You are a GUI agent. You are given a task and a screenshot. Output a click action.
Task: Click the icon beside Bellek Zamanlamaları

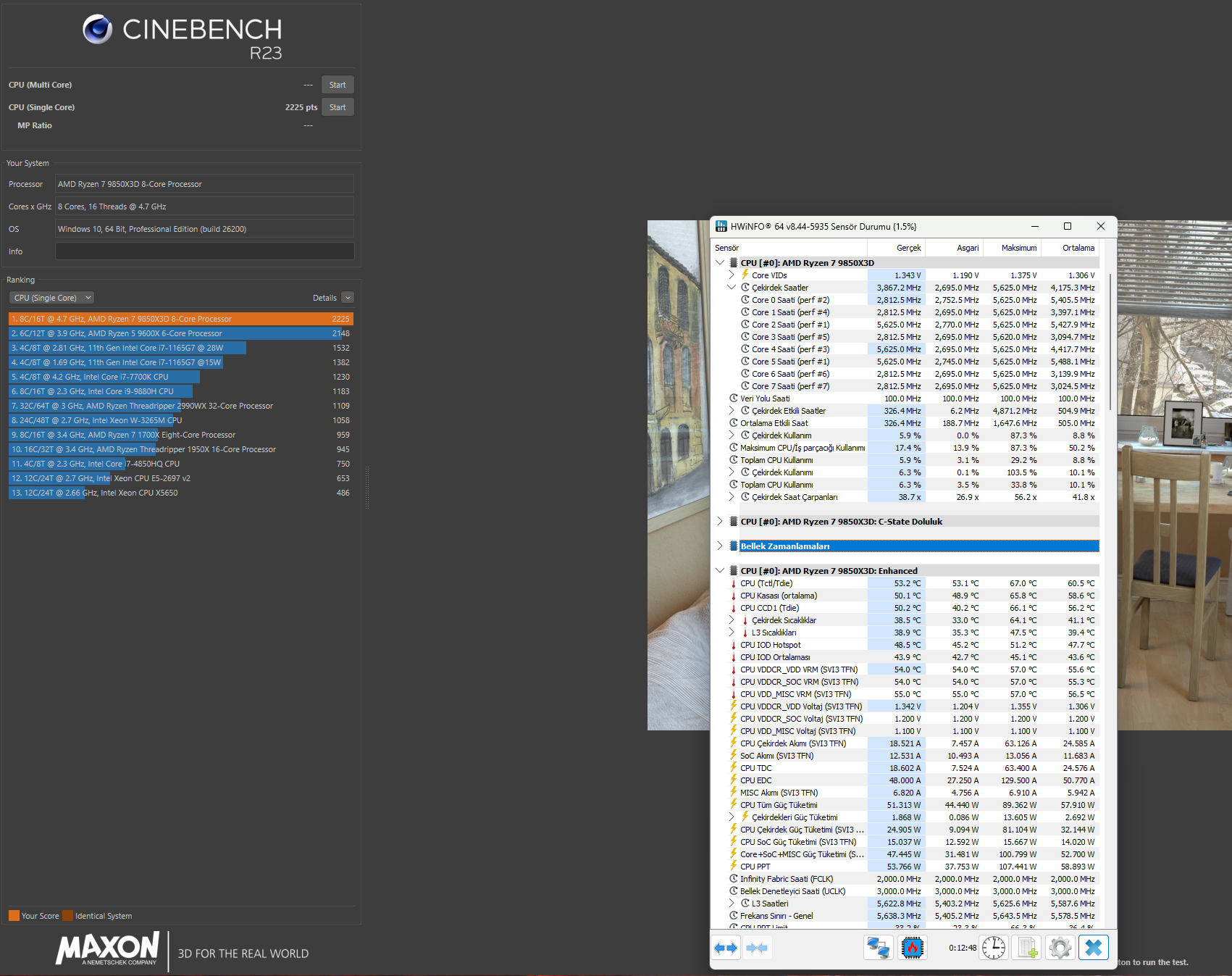click(x=734, y=546)
